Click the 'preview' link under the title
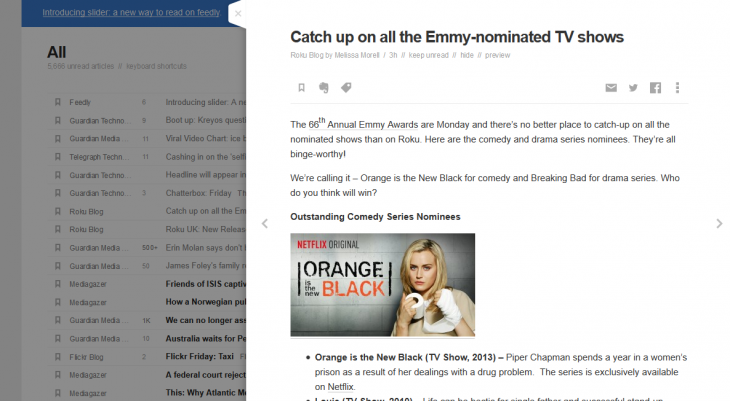 click(x=498, y=55)
